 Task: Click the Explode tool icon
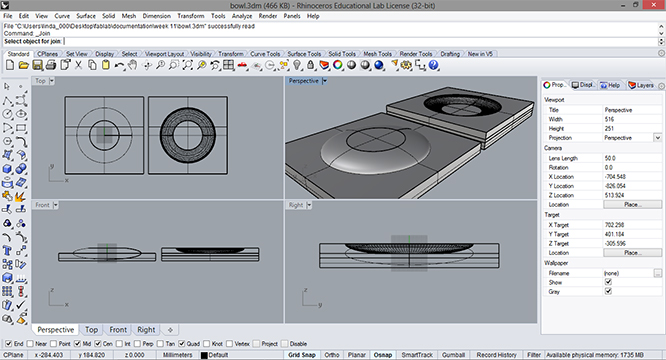(x=20, y=197)
